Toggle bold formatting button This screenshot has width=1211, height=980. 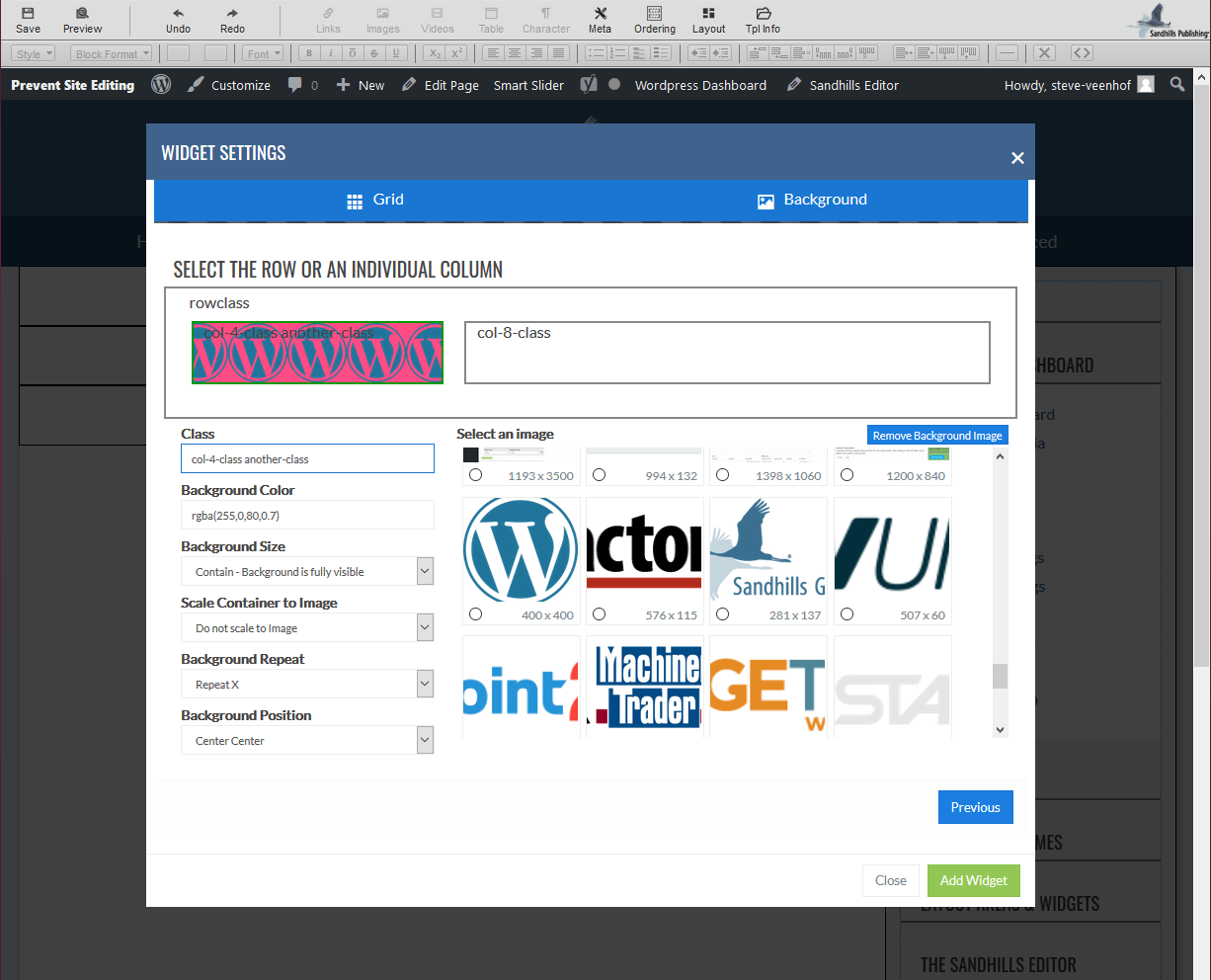(309, 53)
